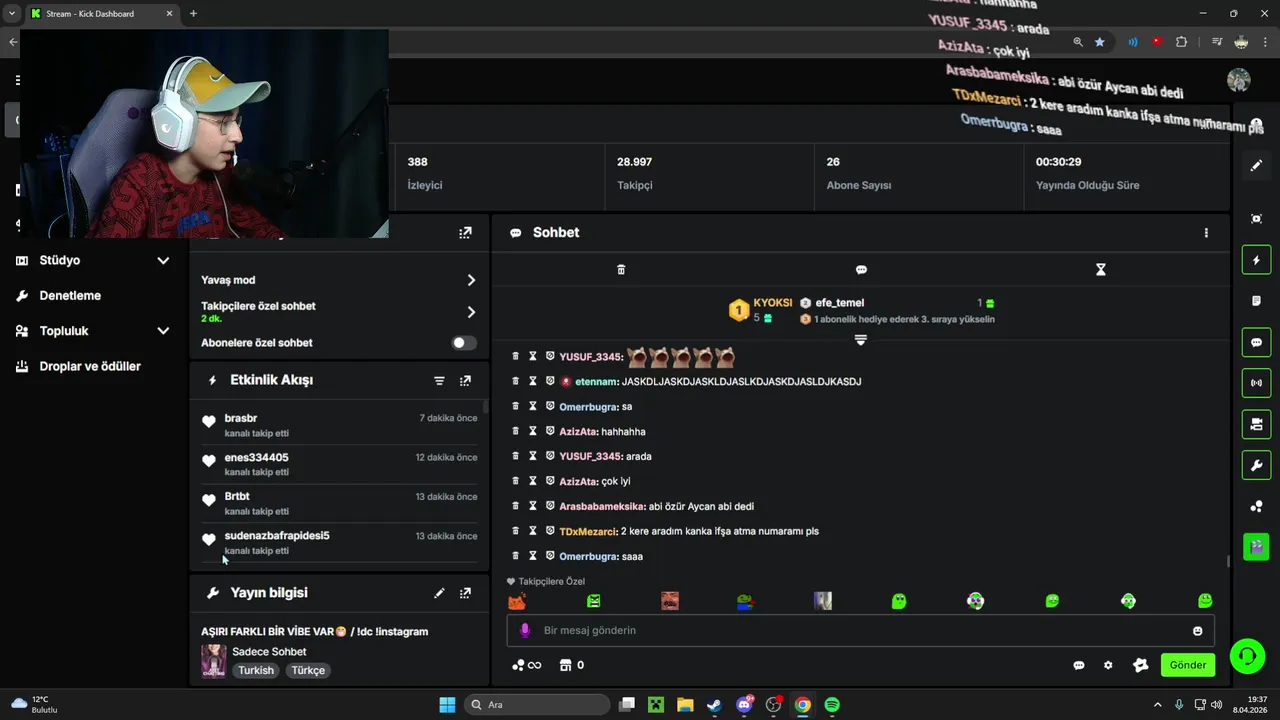Toggle Abonelere özel sohbet switch

point(463,343)
